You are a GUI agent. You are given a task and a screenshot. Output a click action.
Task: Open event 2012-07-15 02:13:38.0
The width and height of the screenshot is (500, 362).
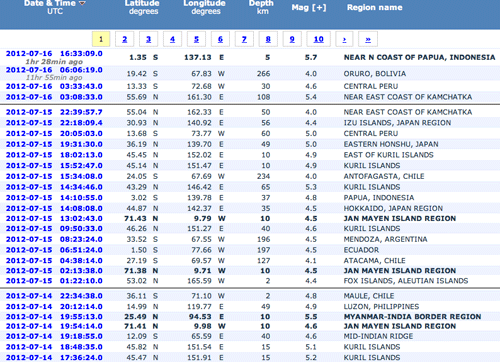54,271
